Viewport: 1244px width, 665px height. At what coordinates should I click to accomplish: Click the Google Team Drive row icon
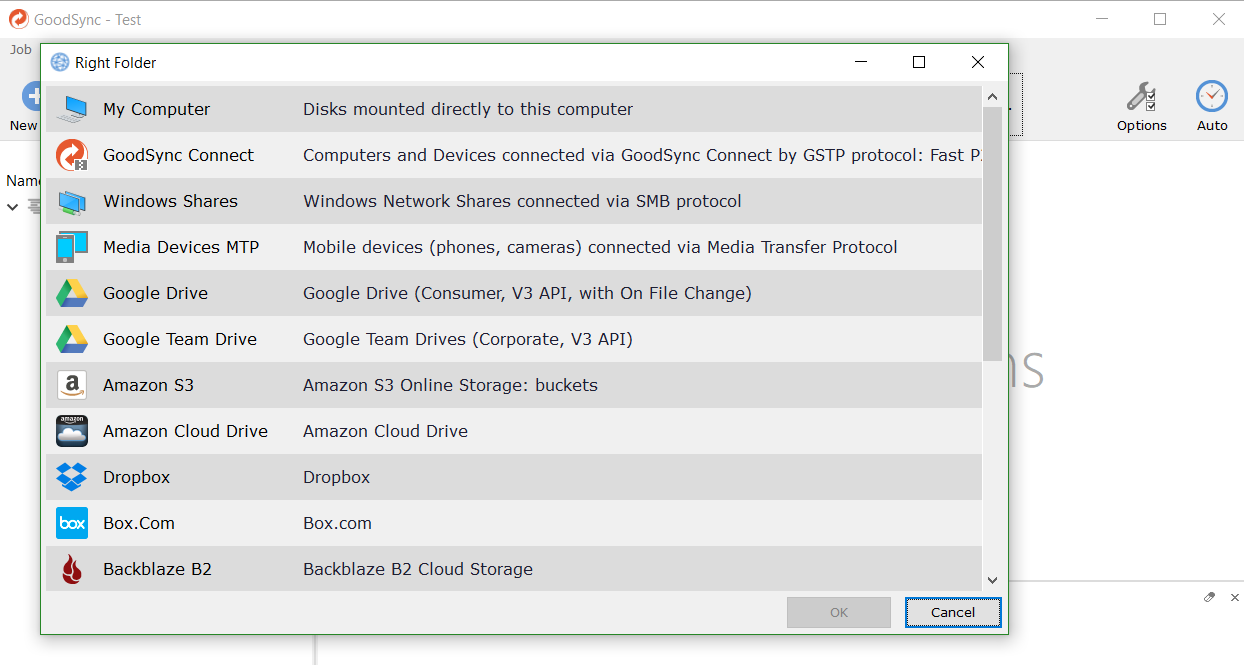point(72,339)
